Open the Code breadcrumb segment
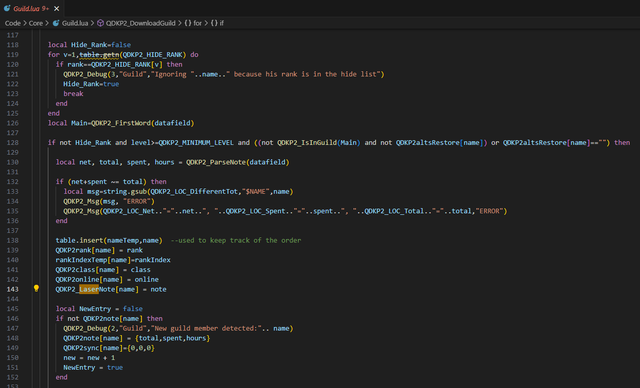The width and height of the screenshot is (640, 388). 13,23
